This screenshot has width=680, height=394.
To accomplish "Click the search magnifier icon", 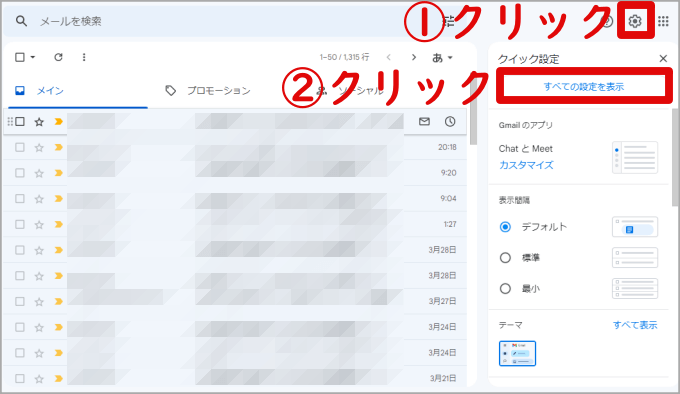I will pyautogui.click(x=21, y=21).
